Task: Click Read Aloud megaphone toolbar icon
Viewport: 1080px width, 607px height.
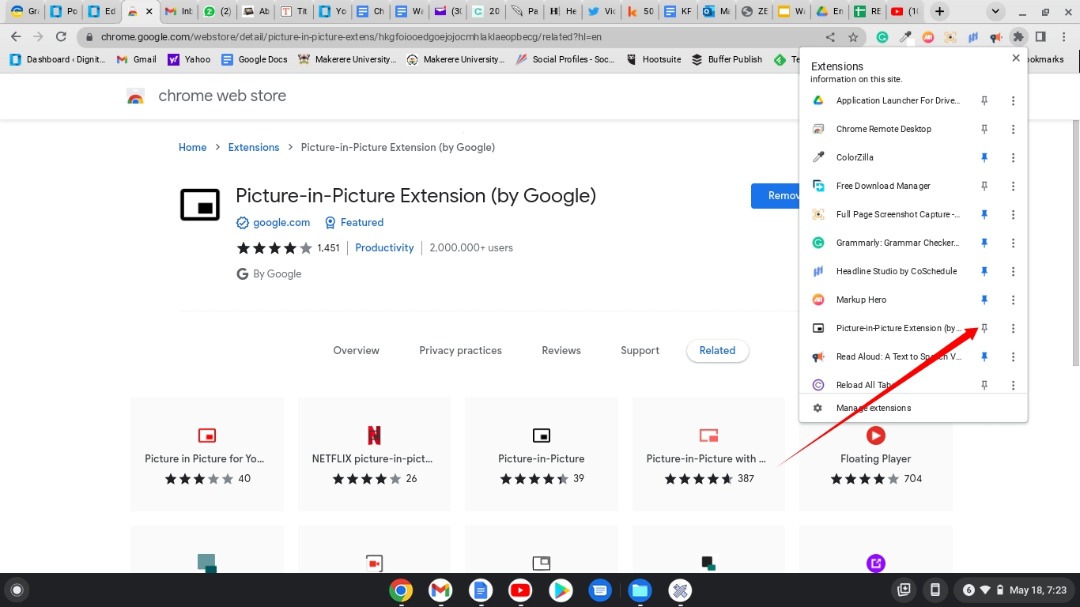Action: click(x=996, y=37)
